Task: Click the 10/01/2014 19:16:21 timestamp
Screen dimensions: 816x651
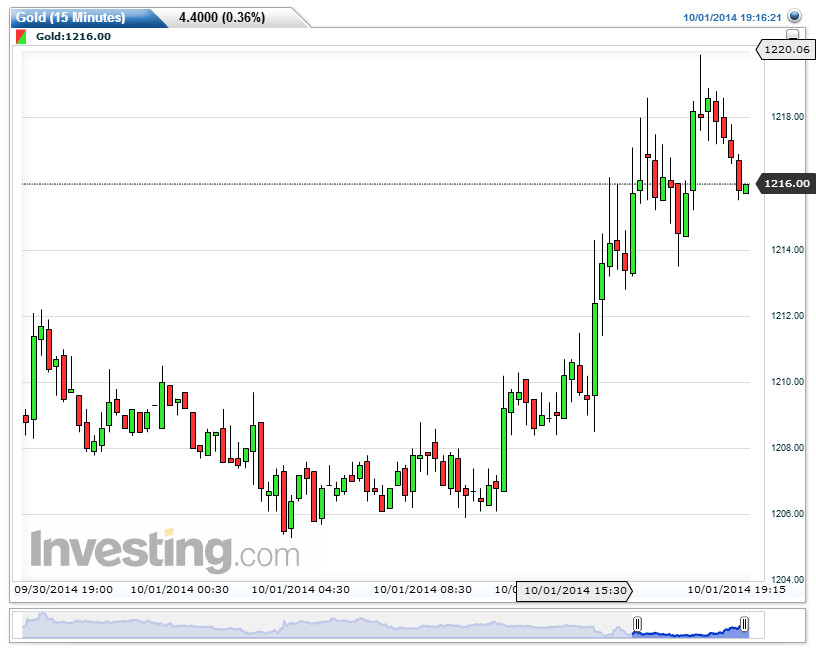Action: tap(732, 17)
